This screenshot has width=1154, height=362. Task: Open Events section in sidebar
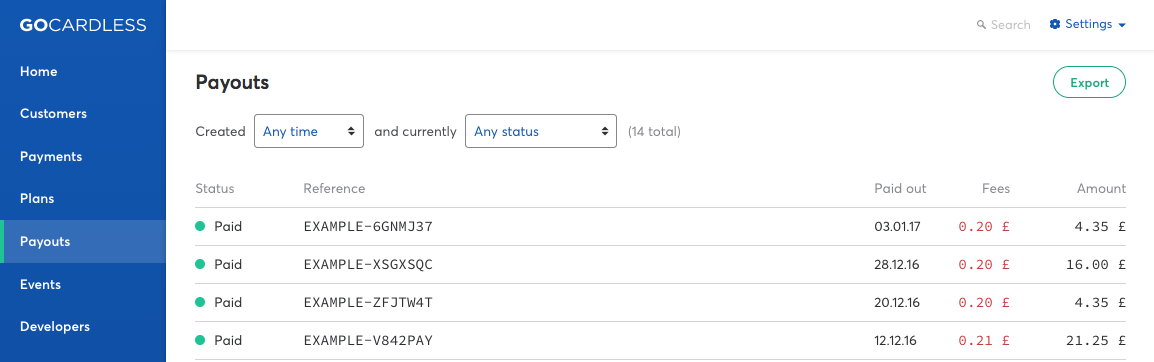click(x=40, y=284)
